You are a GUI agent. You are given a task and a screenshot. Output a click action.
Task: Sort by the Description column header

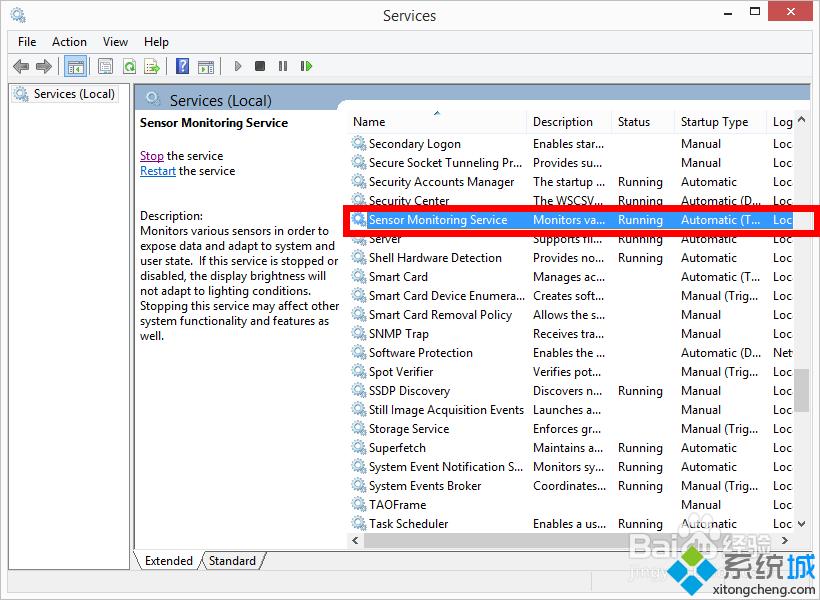coord(569,122)
